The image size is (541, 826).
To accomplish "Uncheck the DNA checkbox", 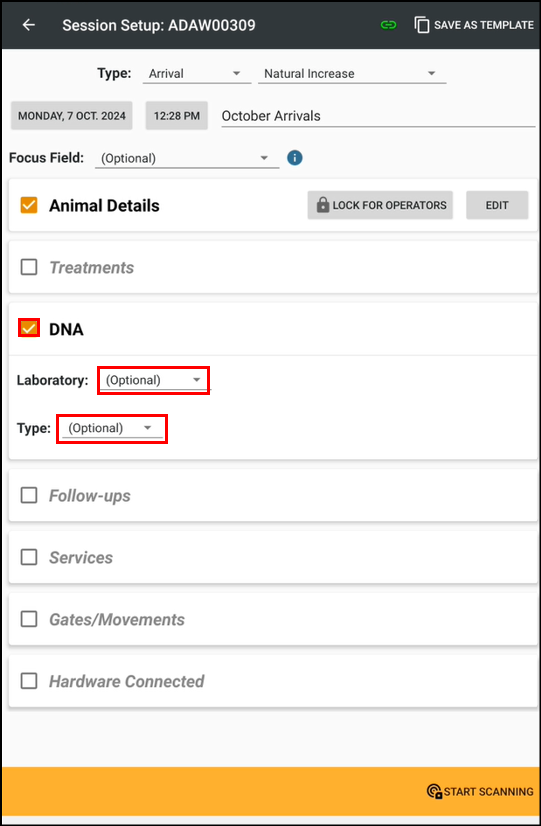I will [29, 328].
